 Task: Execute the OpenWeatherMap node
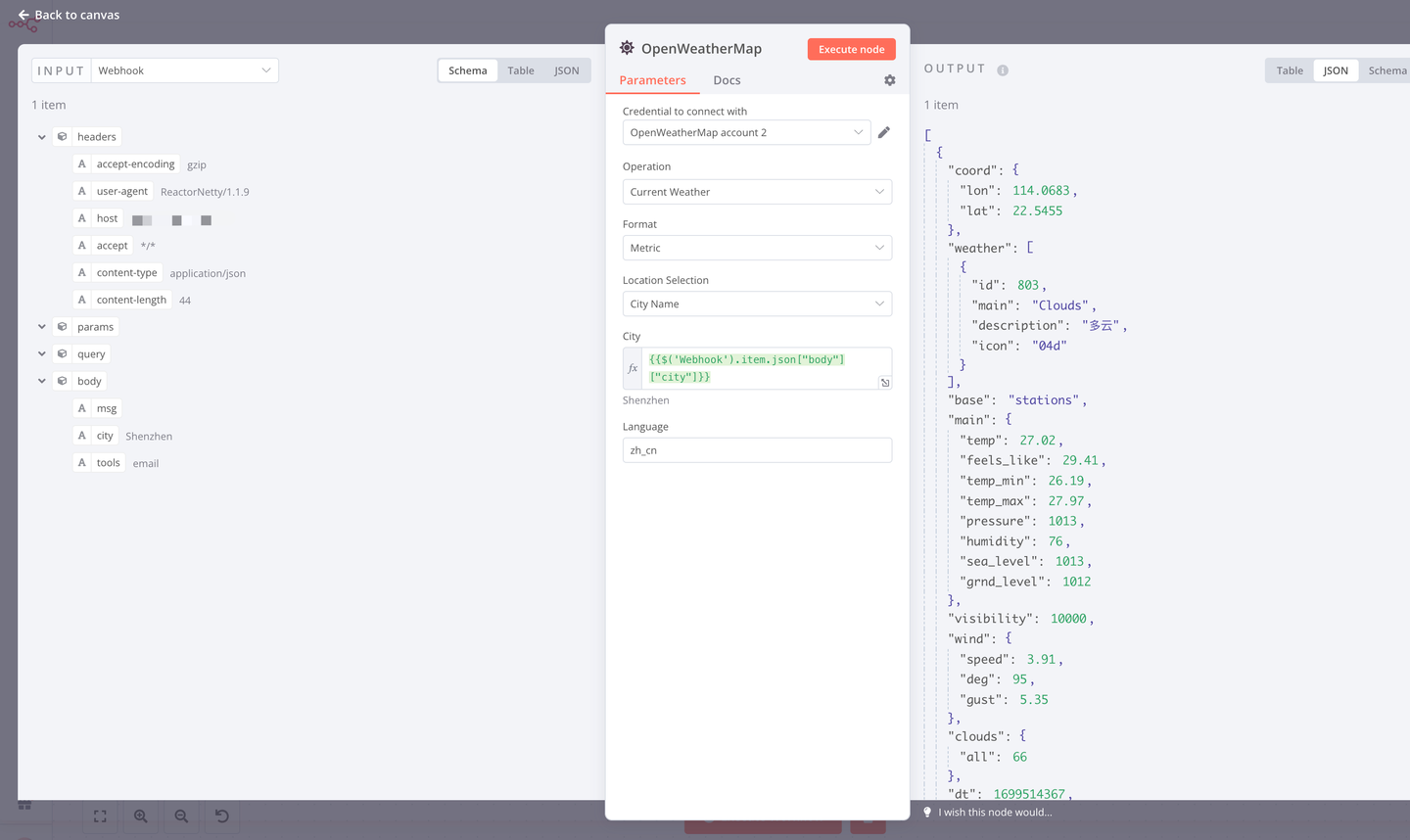pos(851,49)
